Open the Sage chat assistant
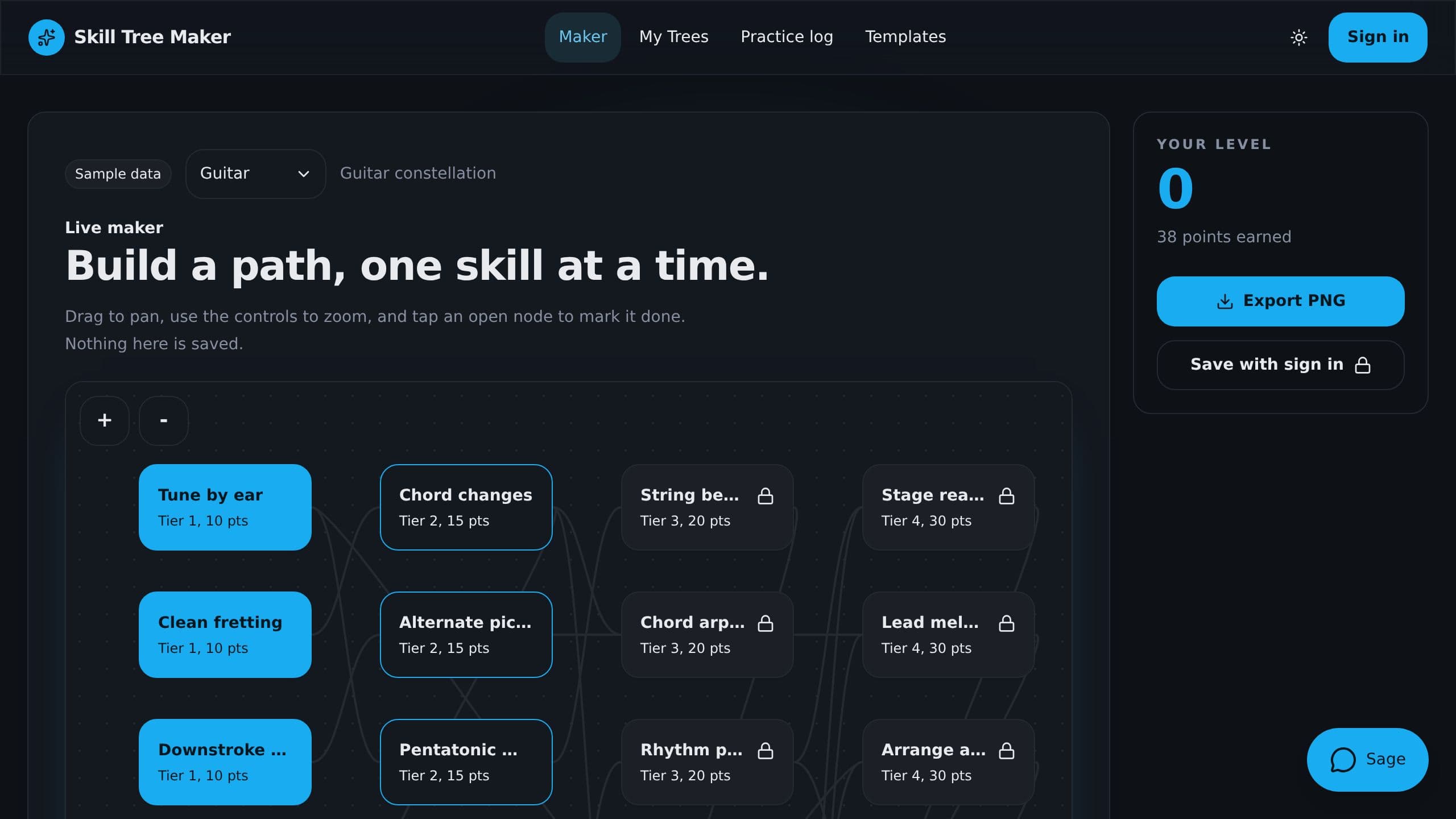The image size is (1456, 819). (x=1367, y=759)
